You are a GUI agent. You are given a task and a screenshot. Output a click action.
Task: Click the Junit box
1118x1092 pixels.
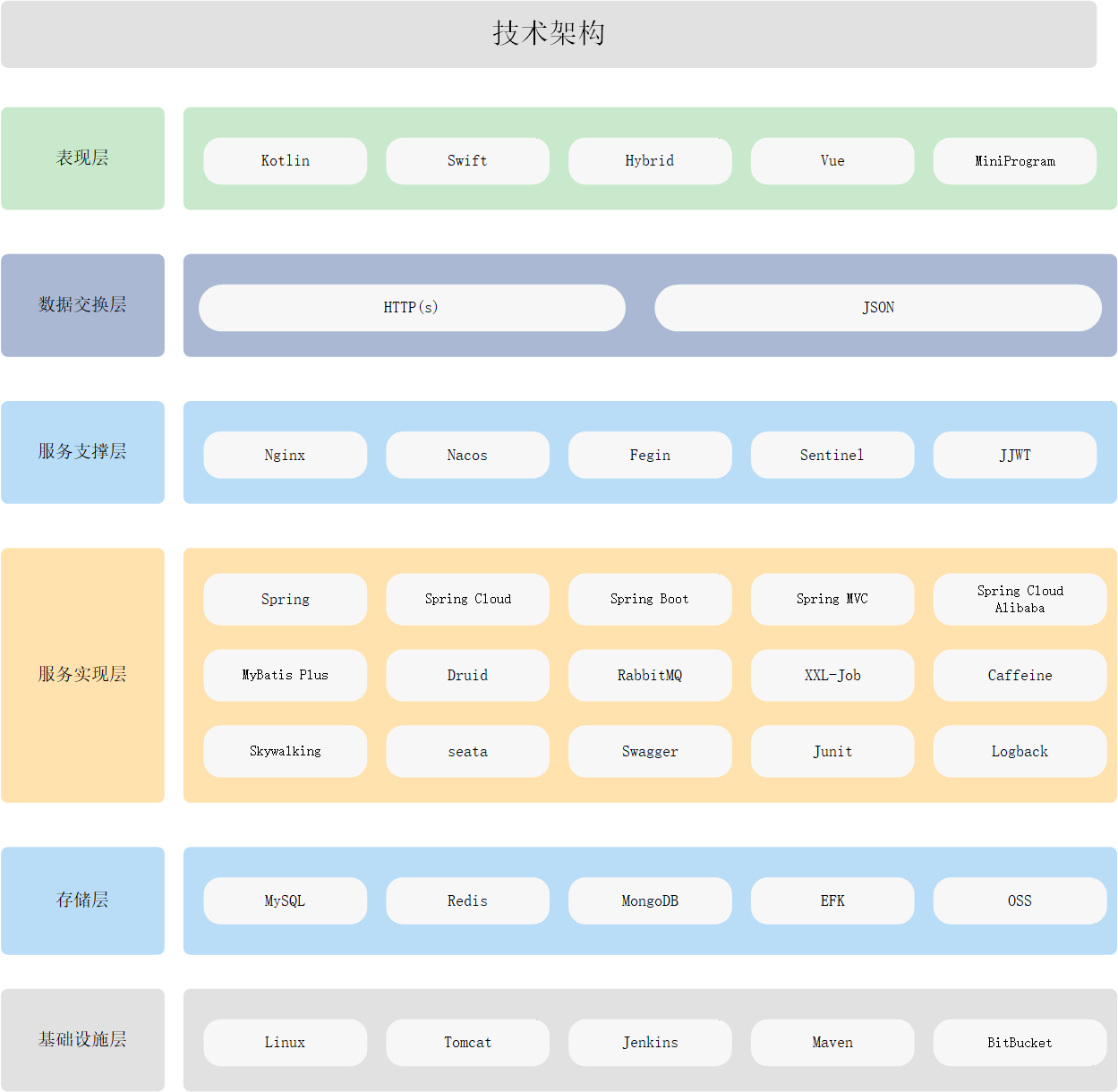832,752
